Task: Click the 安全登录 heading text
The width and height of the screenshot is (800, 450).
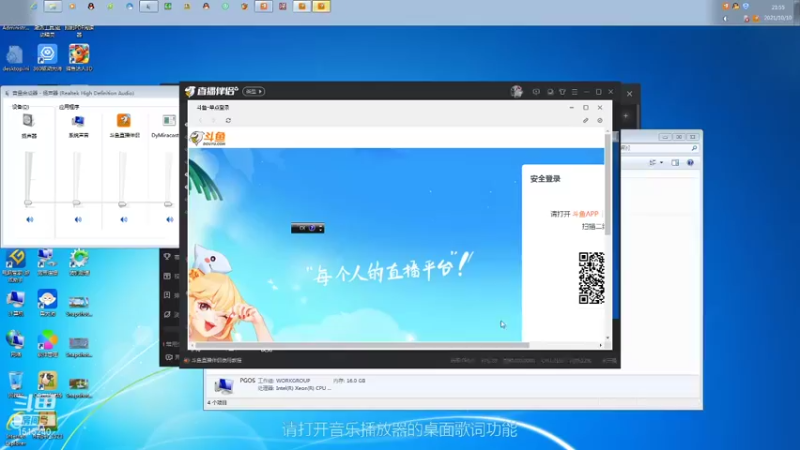Action: (x=545, y=179)
